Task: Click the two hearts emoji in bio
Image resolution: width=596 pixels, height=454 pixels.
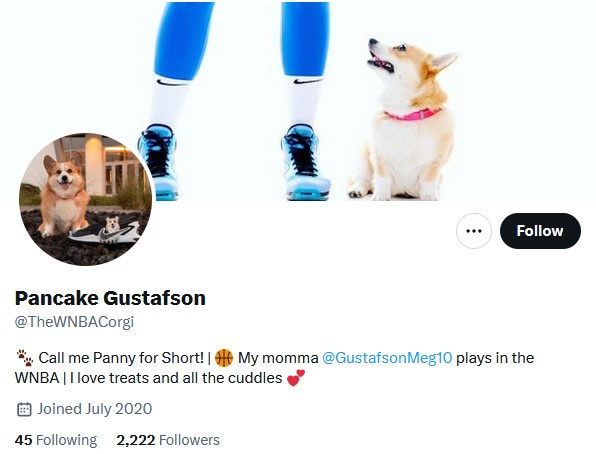Action: click(x=296, y=378)
